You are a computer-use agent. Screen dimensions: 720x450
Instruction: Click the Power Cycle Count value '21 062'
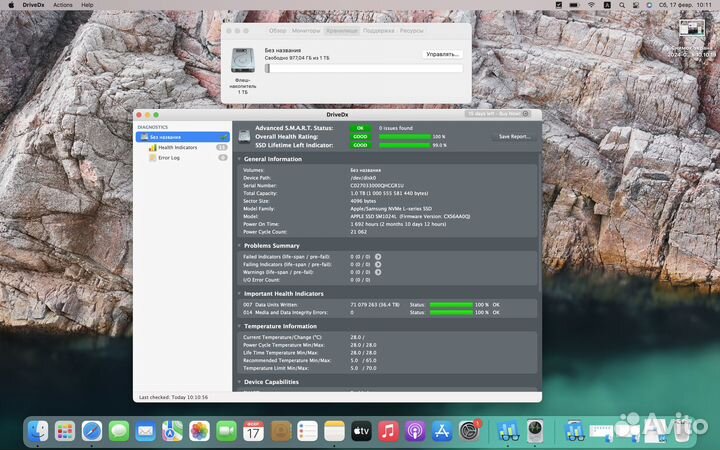tap(359, 232)
